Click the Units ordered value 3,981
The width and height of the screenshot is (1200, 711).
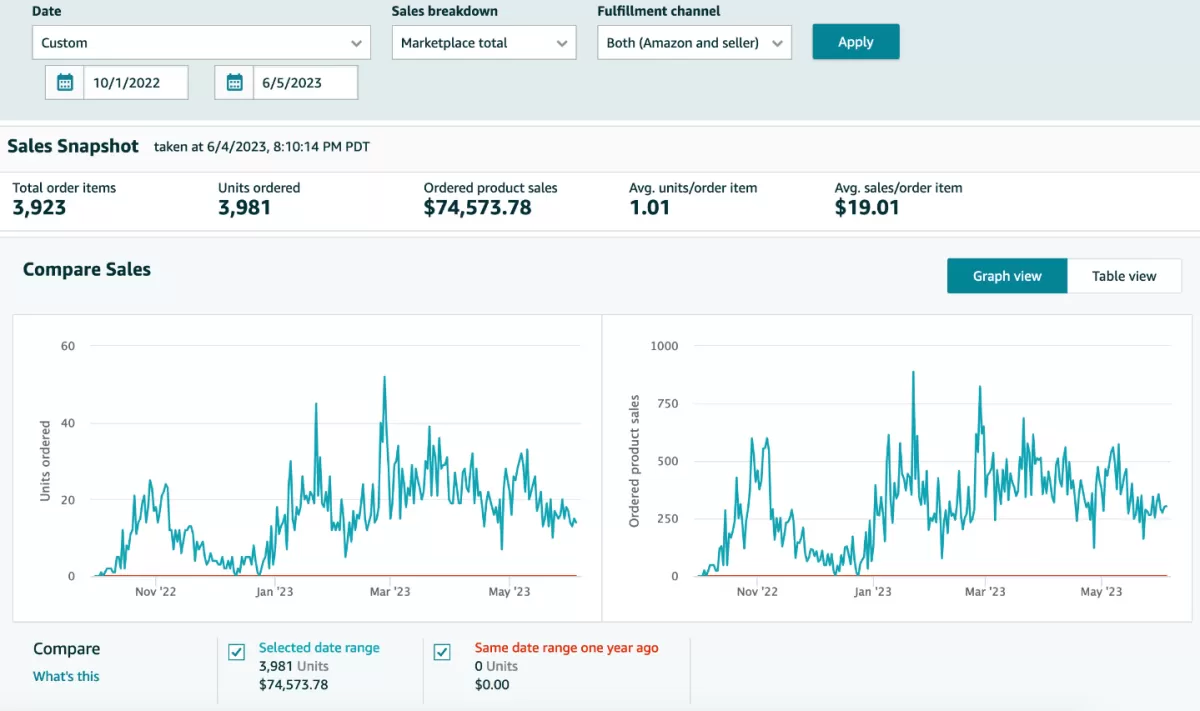(x=244, y=208)
